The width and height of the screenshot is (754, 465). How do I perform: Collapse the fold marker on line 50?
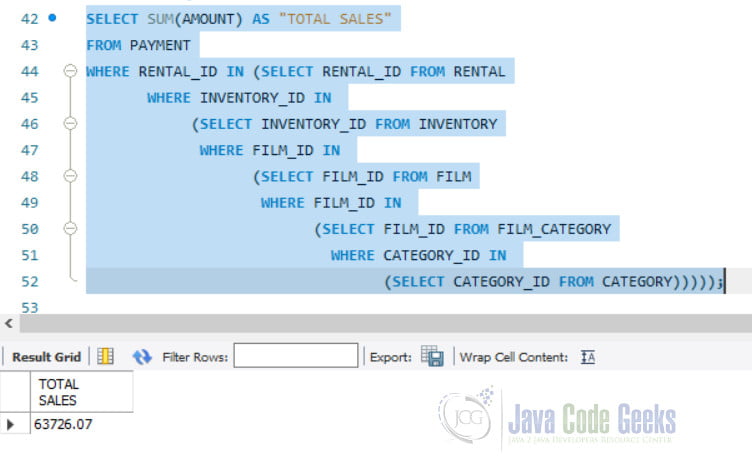70,228
